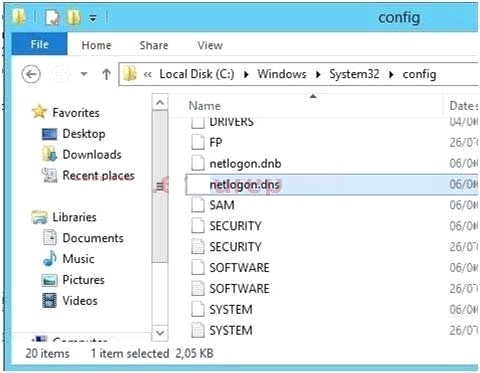Click the file icon beside DRIVERS
This screenshot has width=480, height=373.
198,123
